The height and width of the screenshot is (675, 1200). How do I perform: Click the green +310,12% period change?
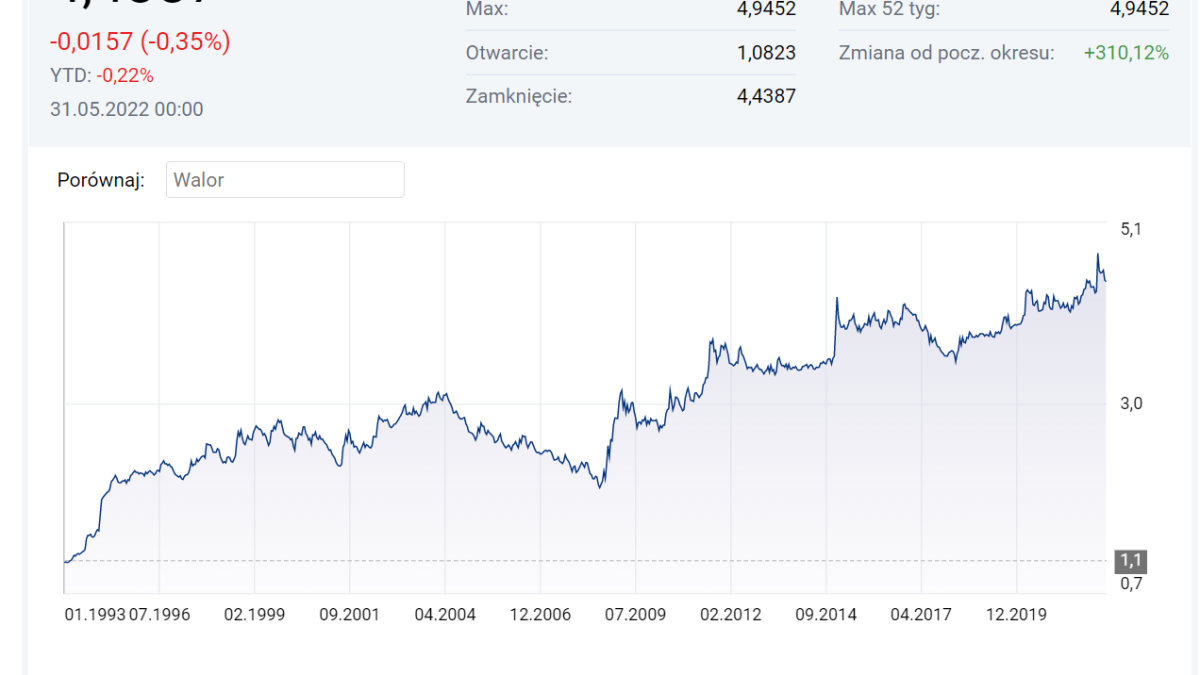(x=1126, y=53)
